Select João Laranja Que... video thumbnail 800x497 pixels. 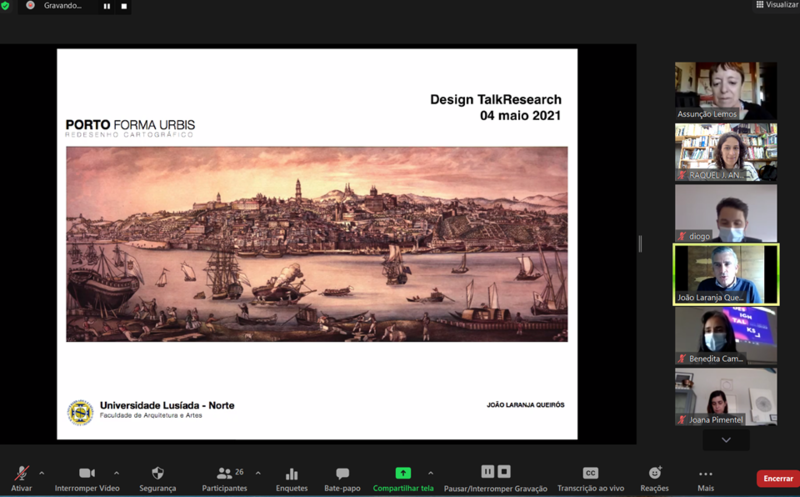726,275
